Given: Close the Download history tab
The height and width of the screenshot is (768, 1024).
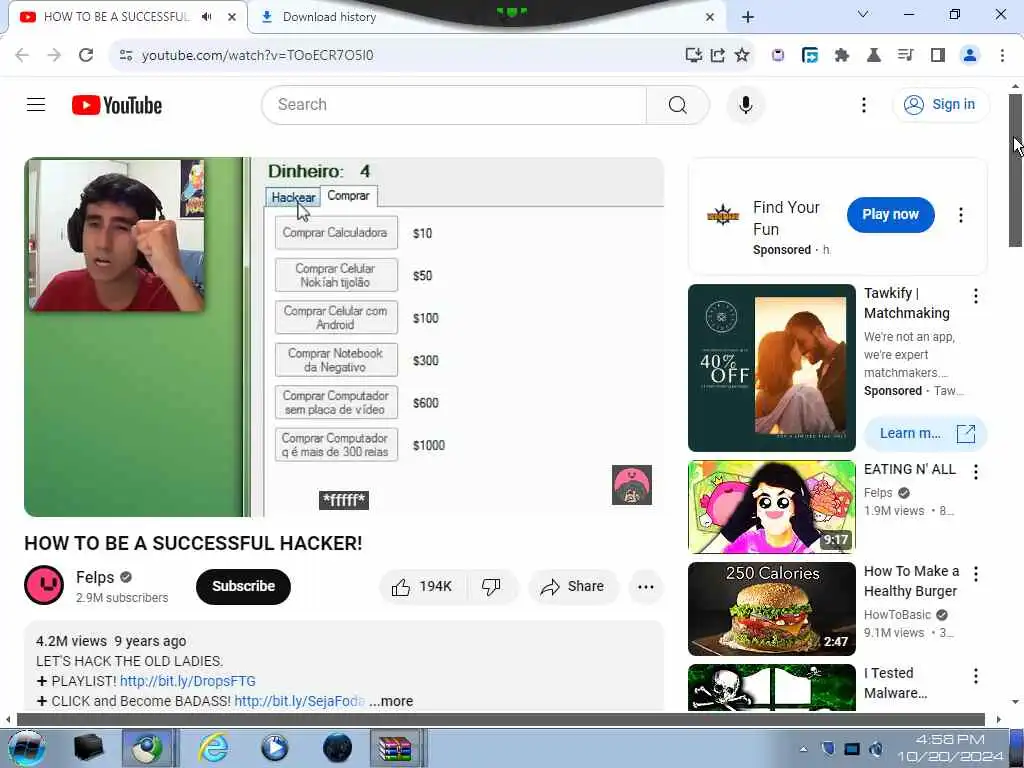Looking at the screenshot, I should (710, 17).
